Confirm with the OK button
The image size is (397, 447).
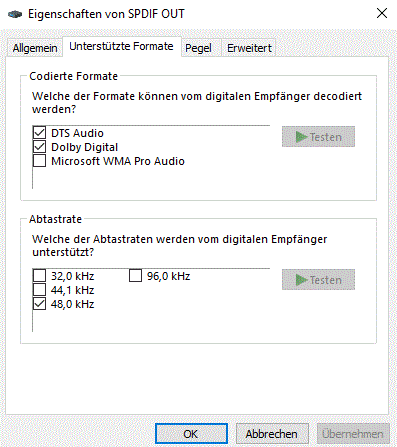[191, 434]
